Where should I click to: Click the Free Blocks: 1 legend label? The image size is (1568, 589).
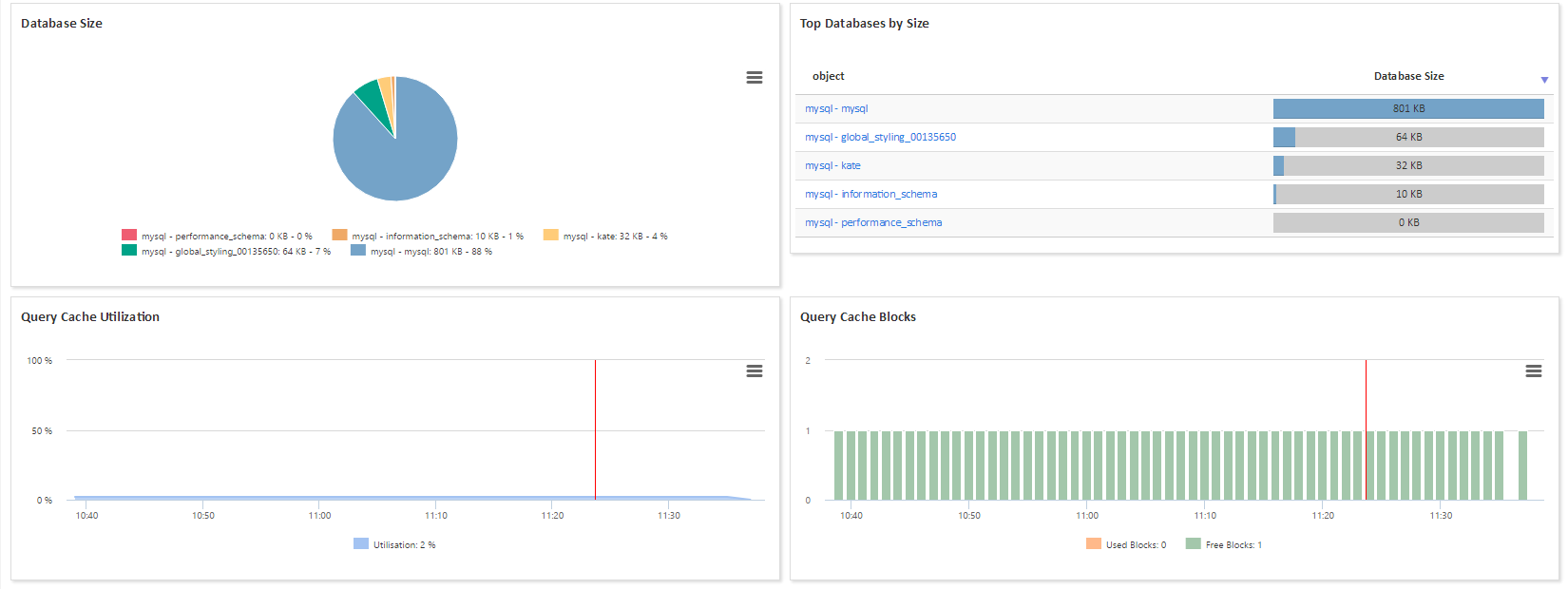click(1233, 544)
